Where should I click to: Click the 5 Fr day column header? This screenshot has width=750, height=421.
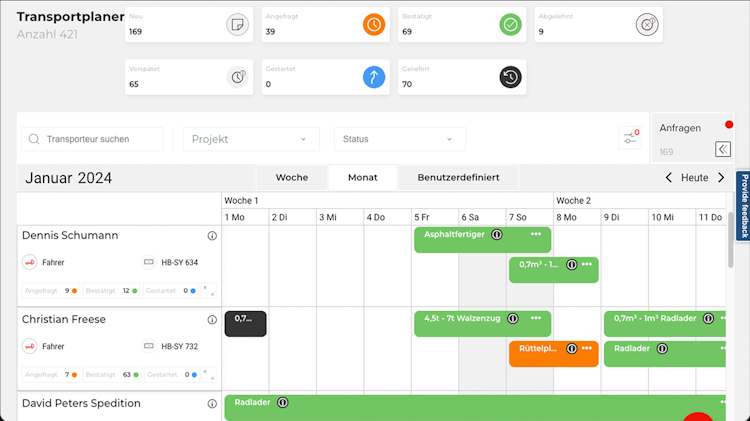tap(434, 217)
